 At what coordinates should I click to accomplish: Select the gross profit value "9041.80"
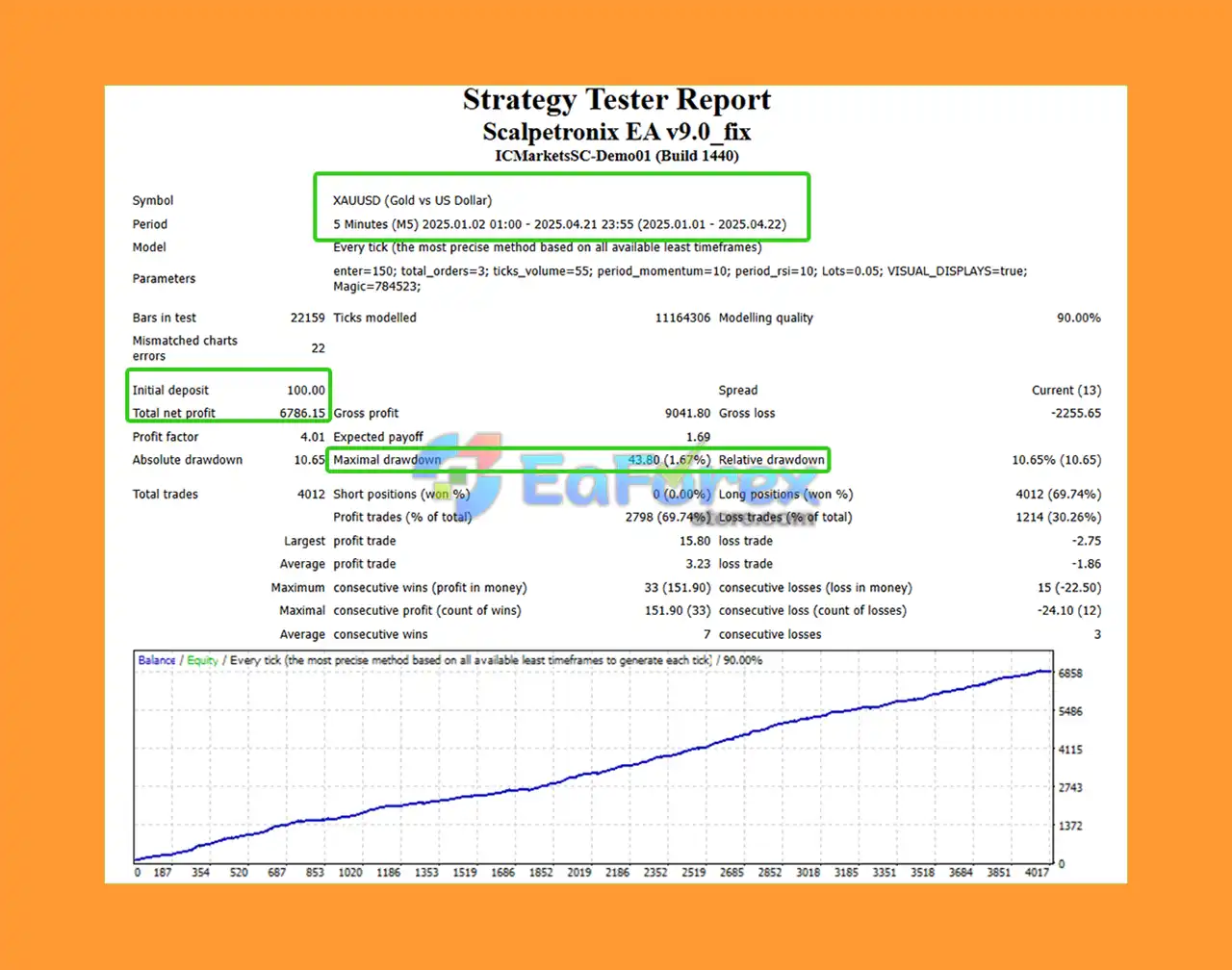(x=687, y=414)
